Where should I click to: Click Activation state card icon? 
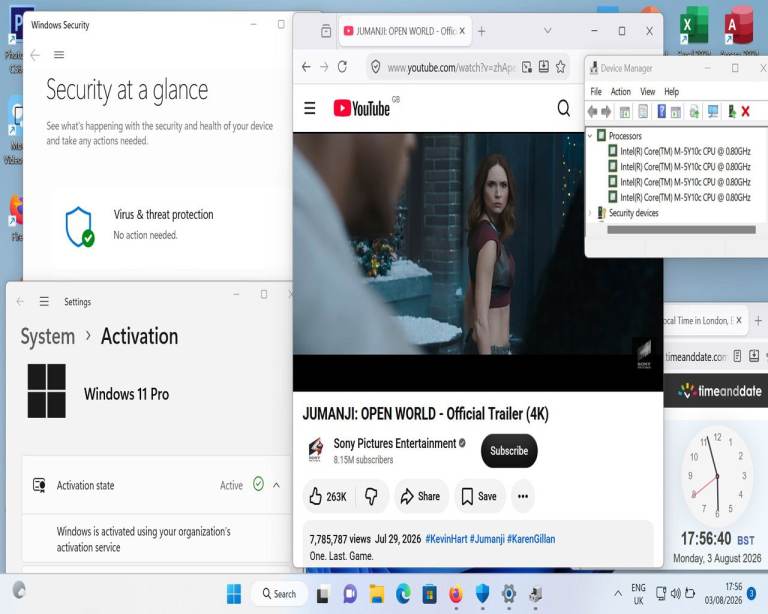coord(39,485)
